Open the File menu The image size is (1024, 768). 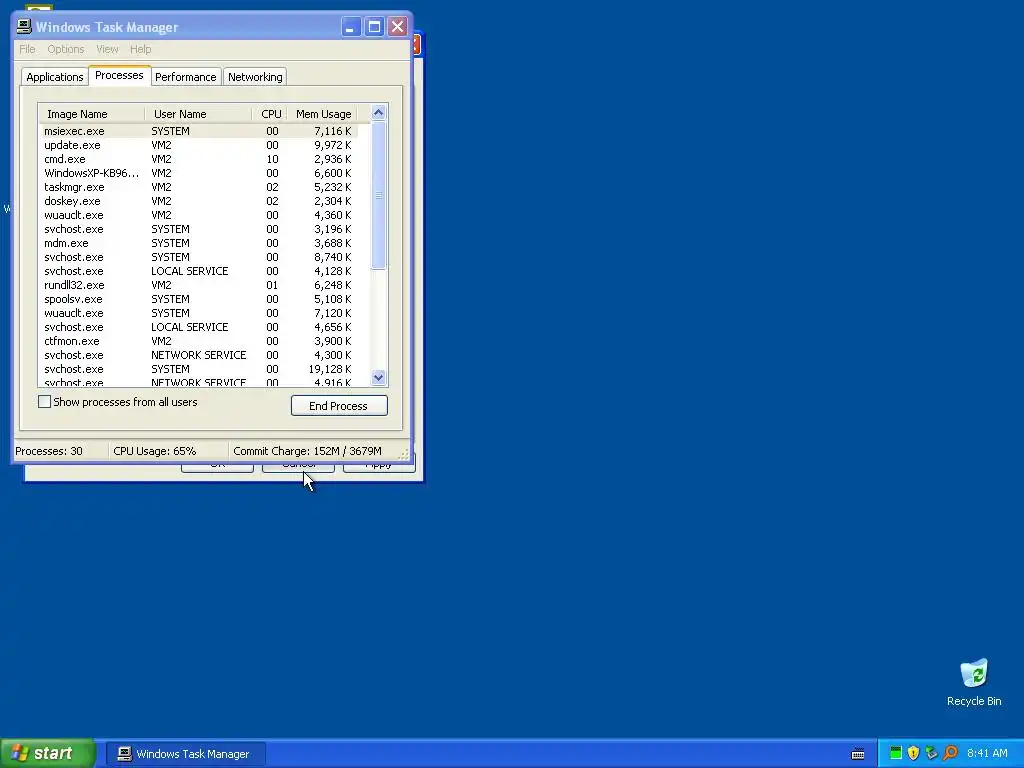click(27, 49)
